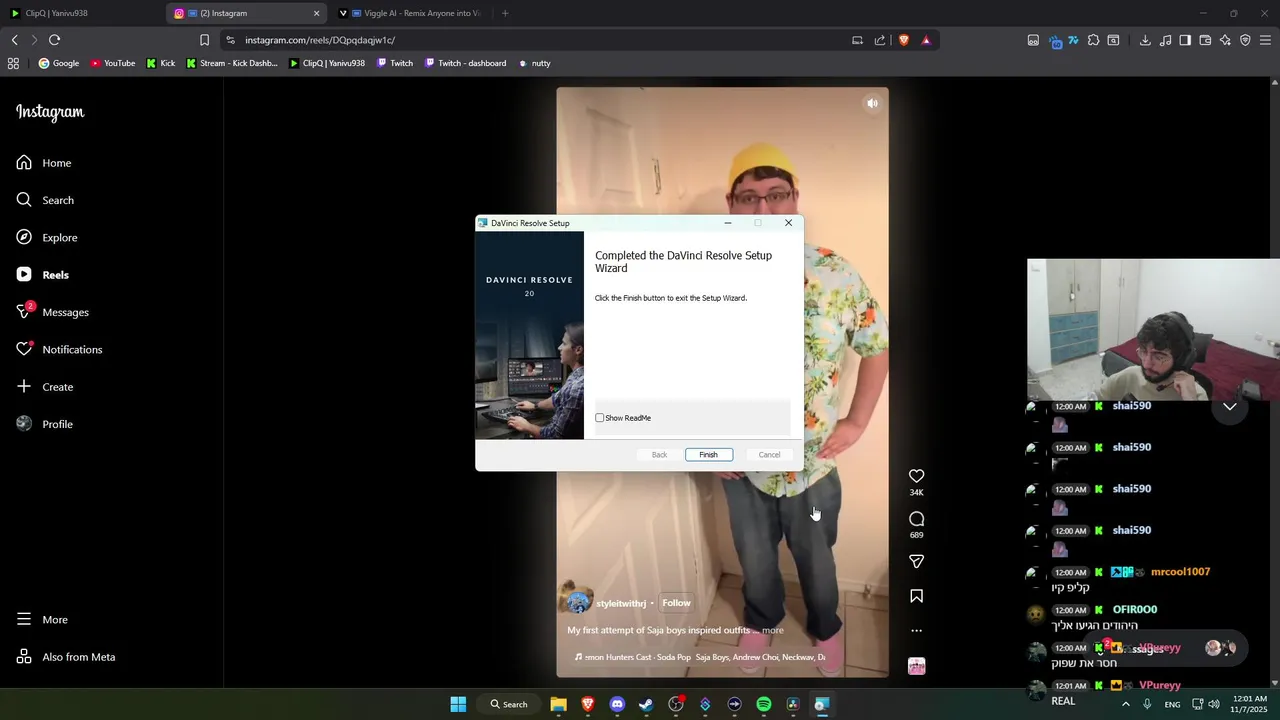
Task: Open browser downloads
Action: point(1145,40)
